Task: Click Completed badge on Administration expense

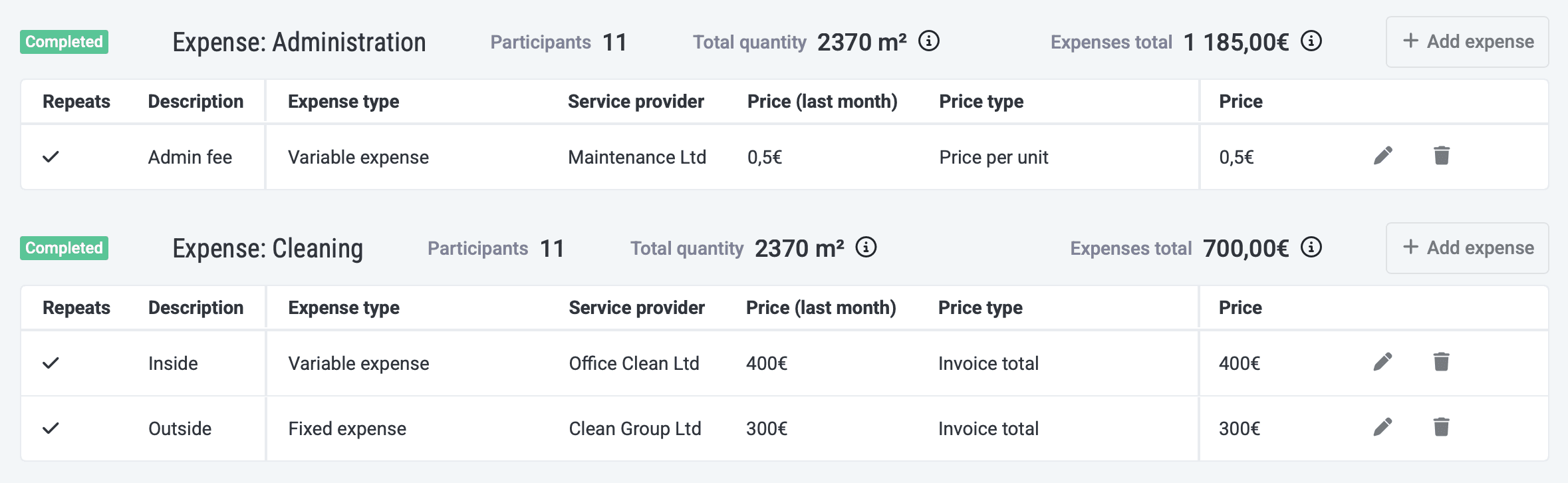Action: [64, 42]
